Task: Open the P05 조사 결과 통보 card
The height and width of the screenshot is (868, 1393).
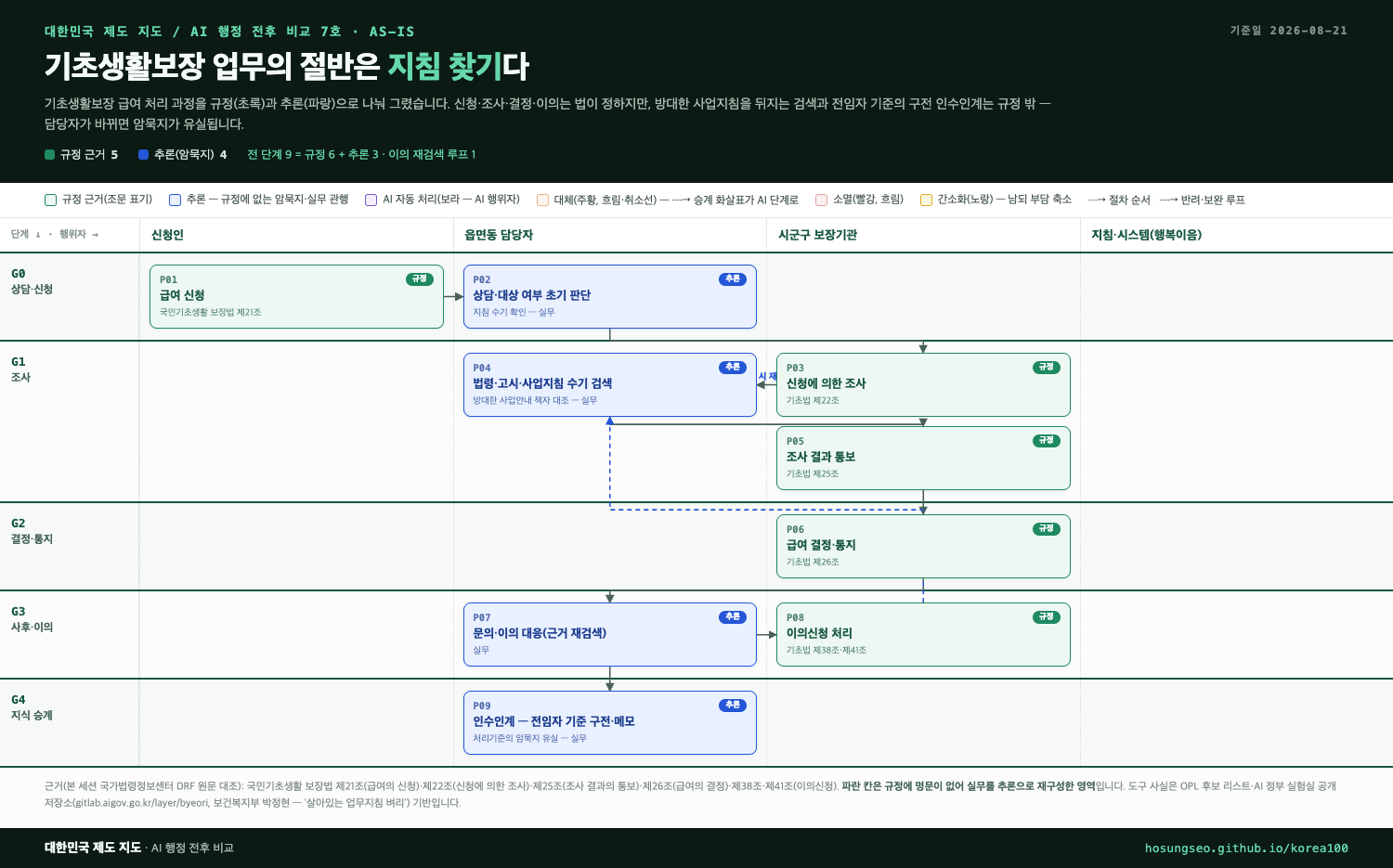Action: (923, 458)
